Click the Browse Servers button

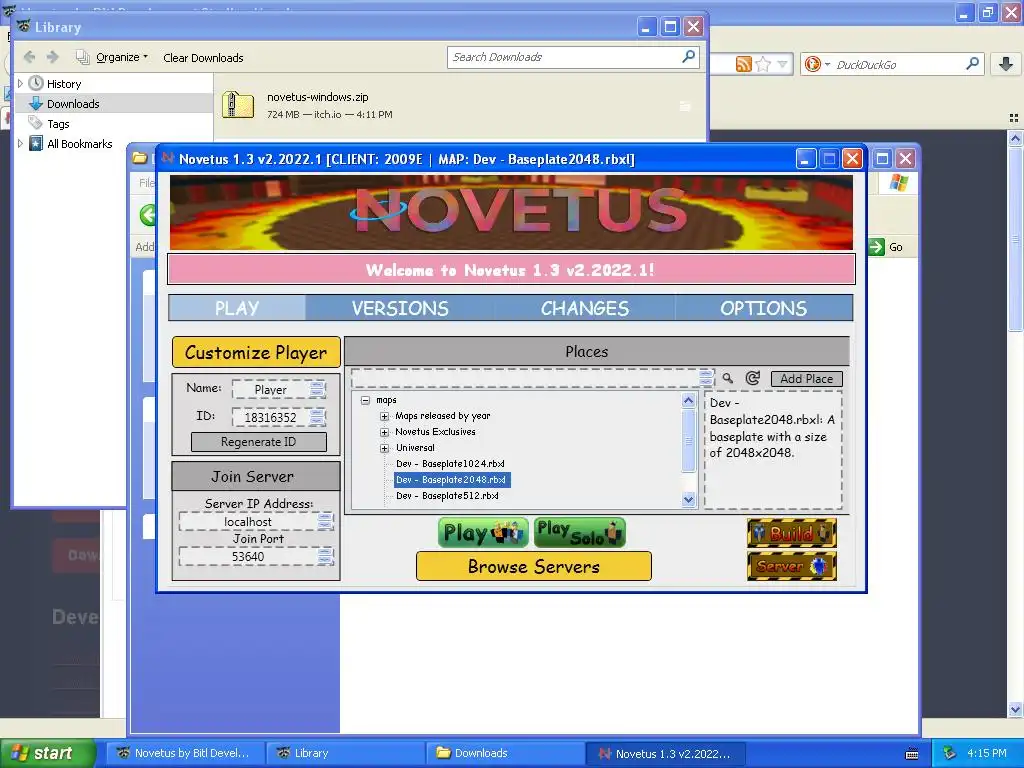pyautogui.click(x=534, y=566)
